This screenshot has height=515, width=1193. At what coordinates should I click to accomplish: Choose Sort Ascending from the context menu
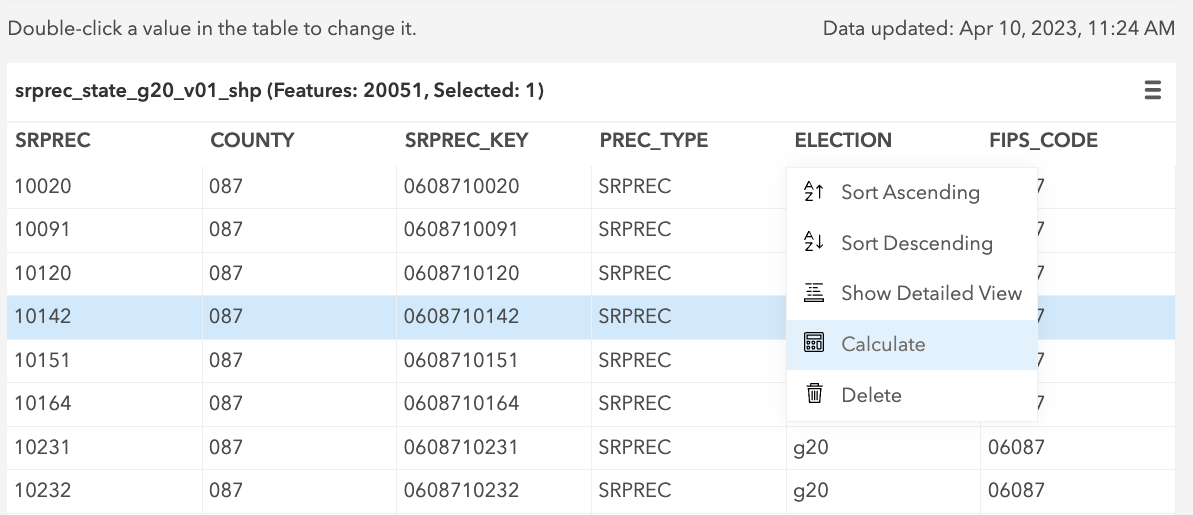910,192
